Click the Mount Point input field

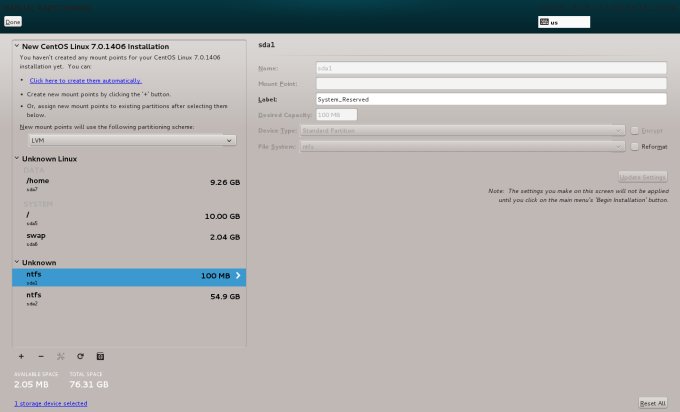[491, 84]
